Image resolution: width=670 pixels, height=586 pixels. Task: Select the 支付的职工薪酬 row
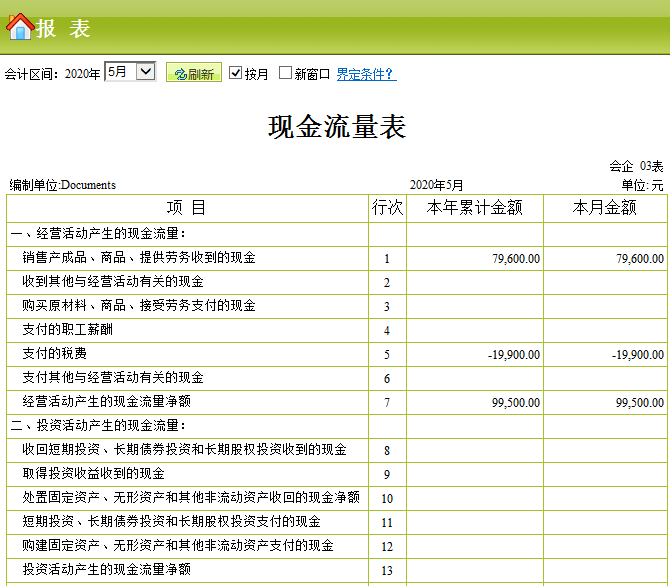pyautogui.click(x=337, y=330)
